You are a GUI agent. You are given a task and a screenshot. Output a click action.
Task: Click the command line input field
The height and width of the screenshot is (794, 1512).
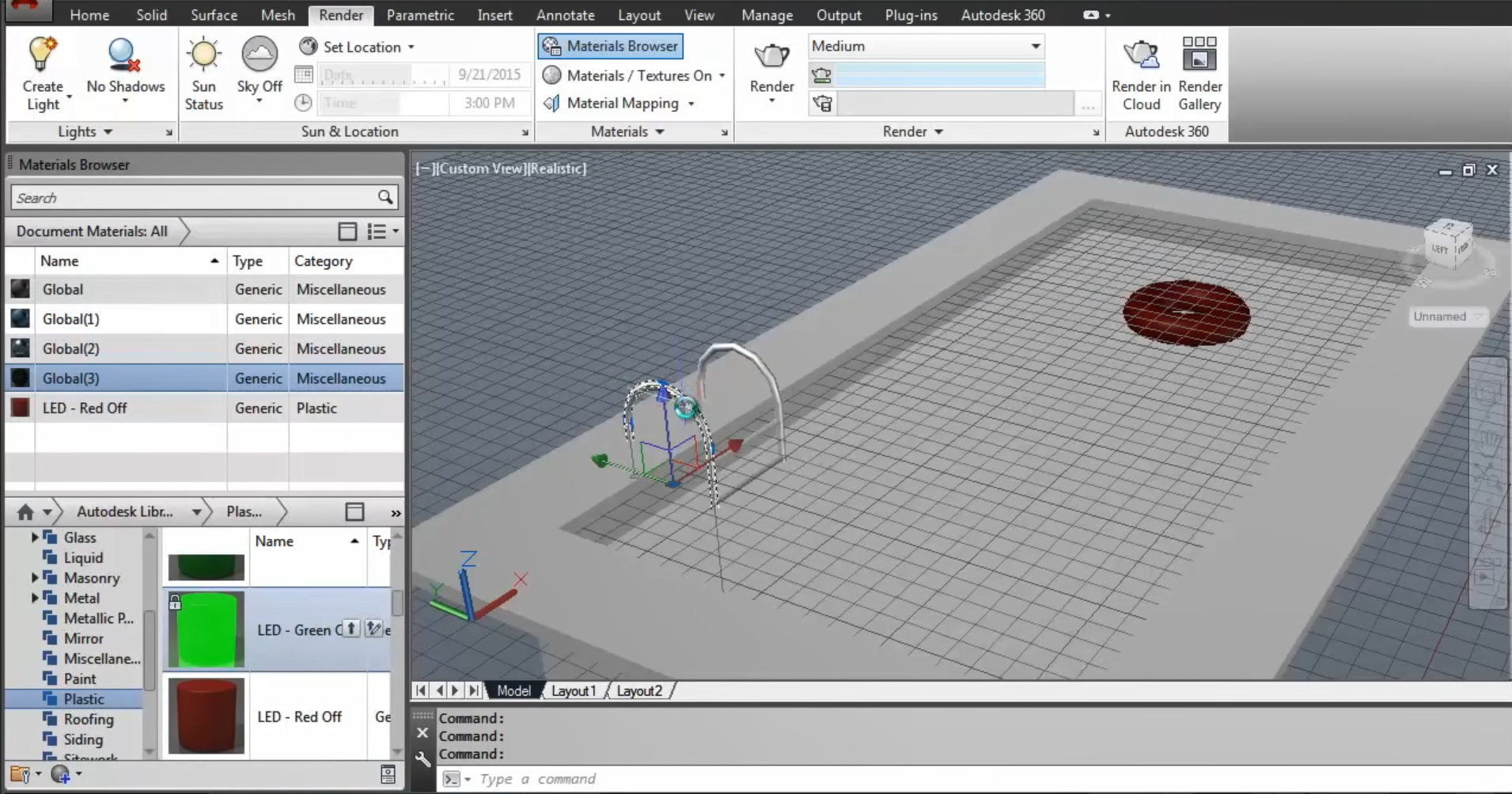tap(973, 779)
